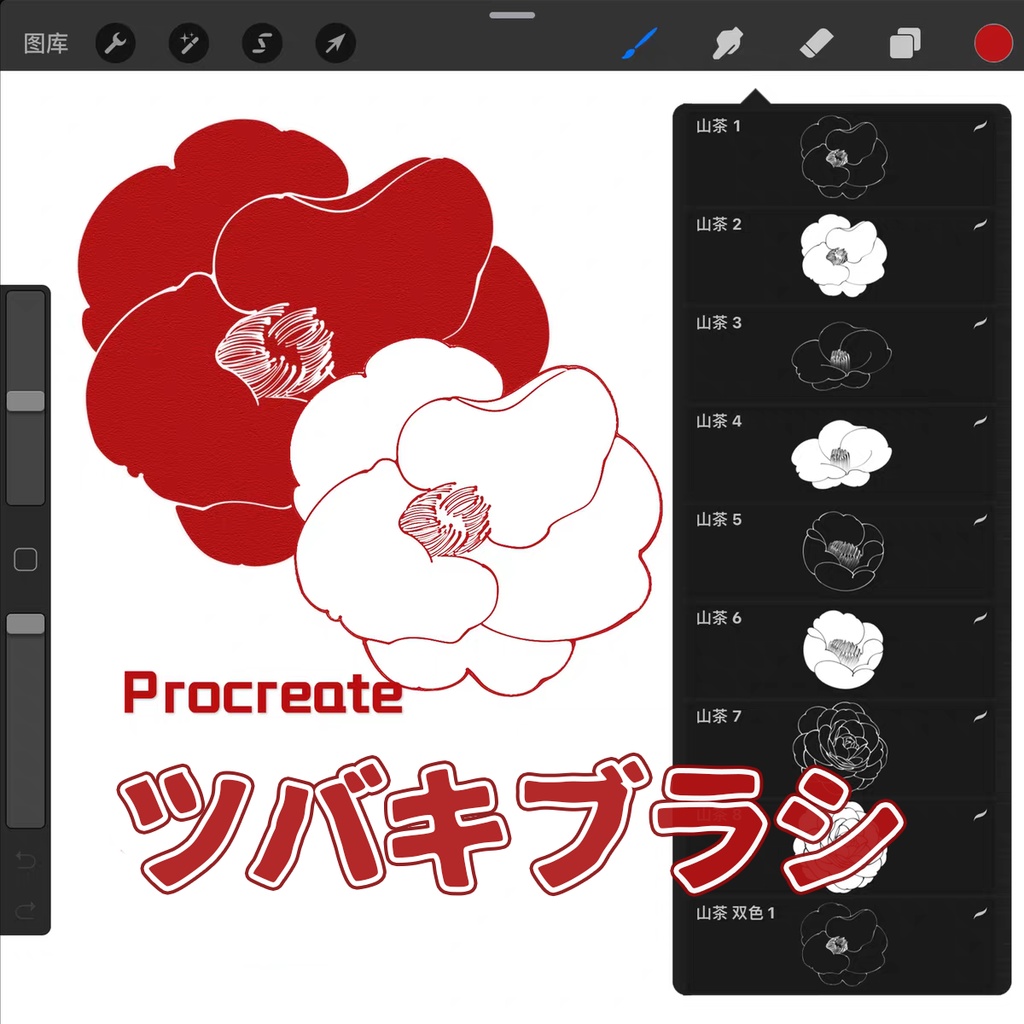Tap stroke icon on 山茶 7 row
This screenshot has width=1024, height=1024.
tap(980, 717)
